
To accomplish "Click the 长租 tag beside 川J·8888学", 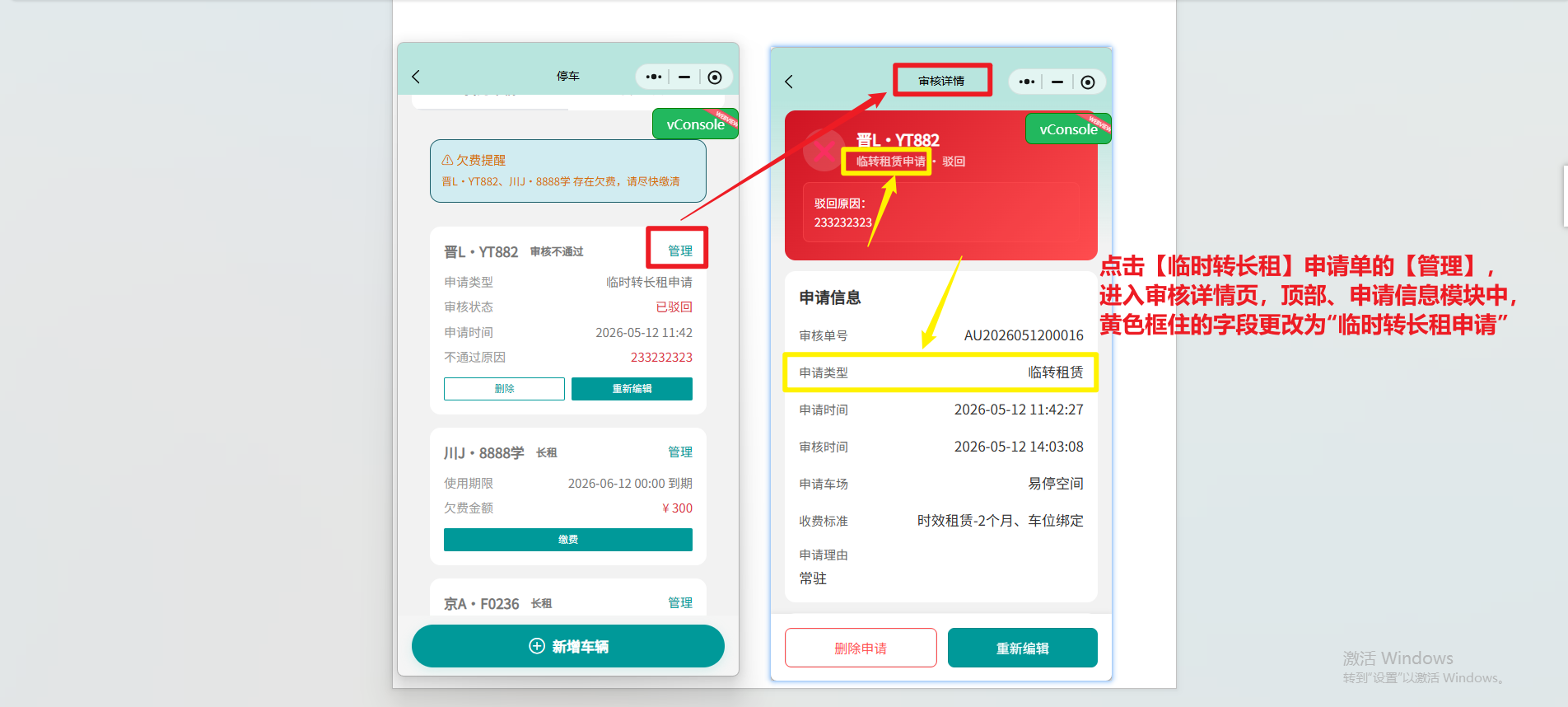I will coord(547,452).
